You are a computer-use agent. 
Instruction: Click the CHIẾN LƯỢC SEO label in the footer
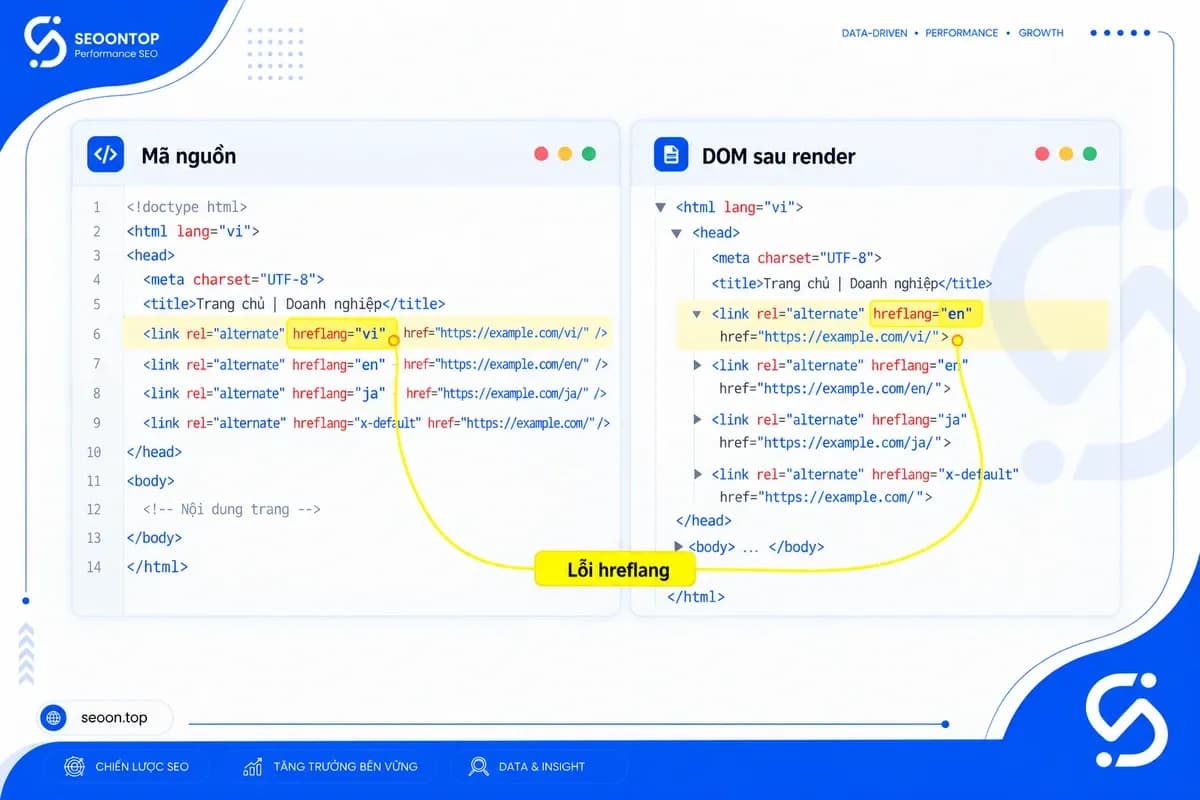tap(142, 767)
